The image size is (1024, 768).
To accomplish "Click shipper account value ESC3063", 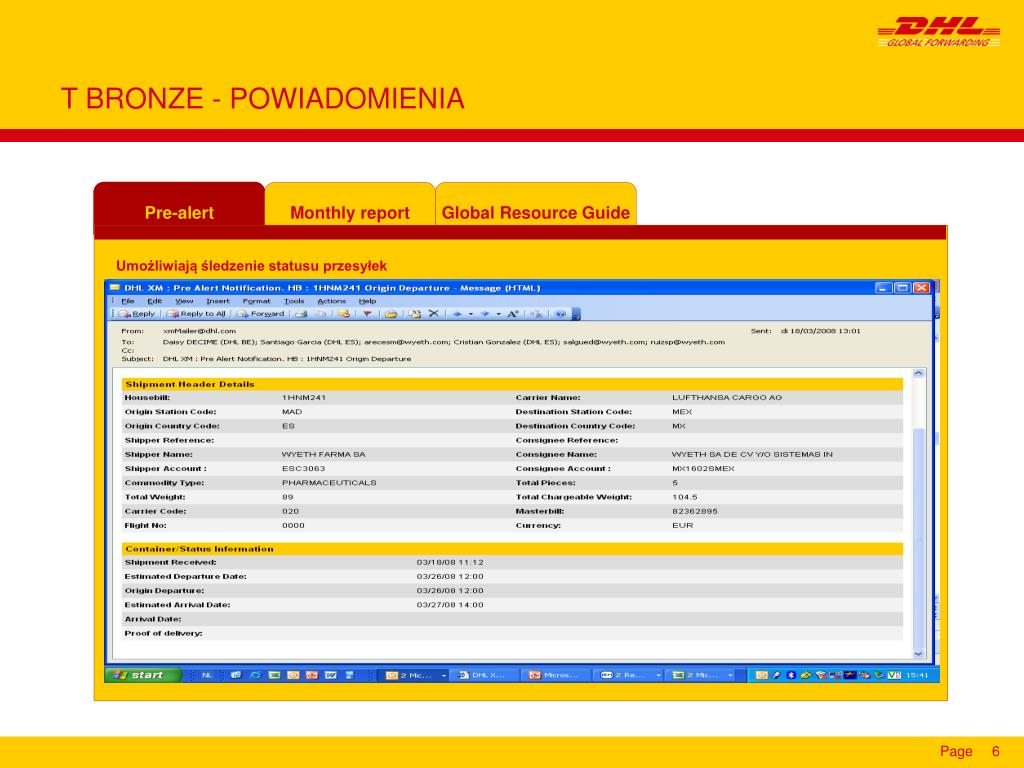I will [303, 468].
